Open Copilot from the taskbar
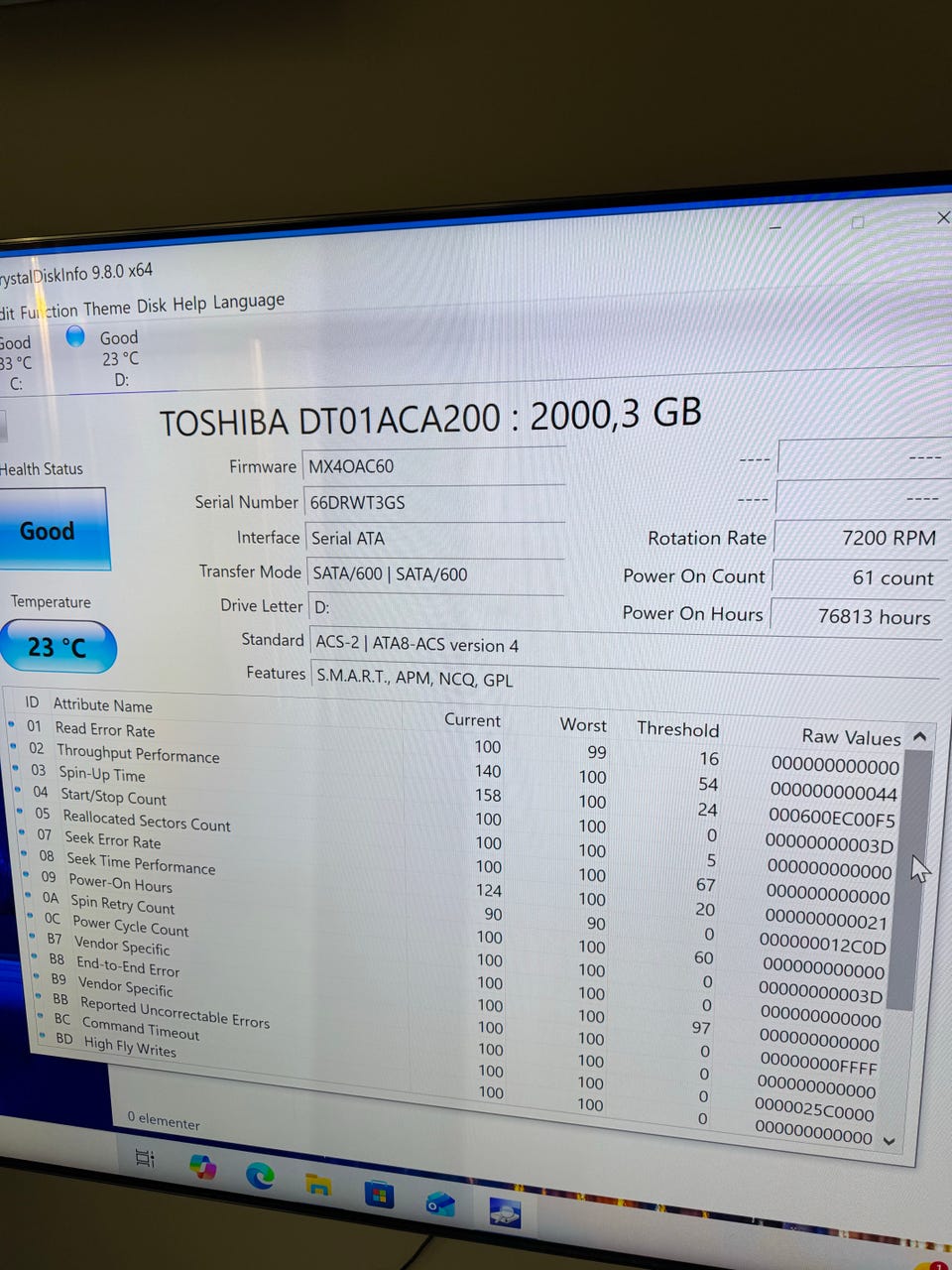952x1270 pixels. pos(202,1167)
